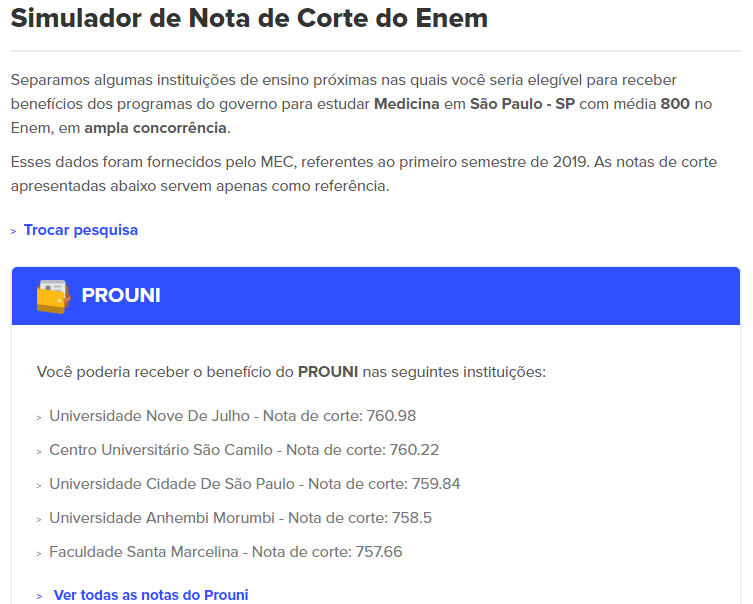Click the bullet arrow before Universidade Cidade De São Paulo

pyautogui.click(x=39, y=486)
